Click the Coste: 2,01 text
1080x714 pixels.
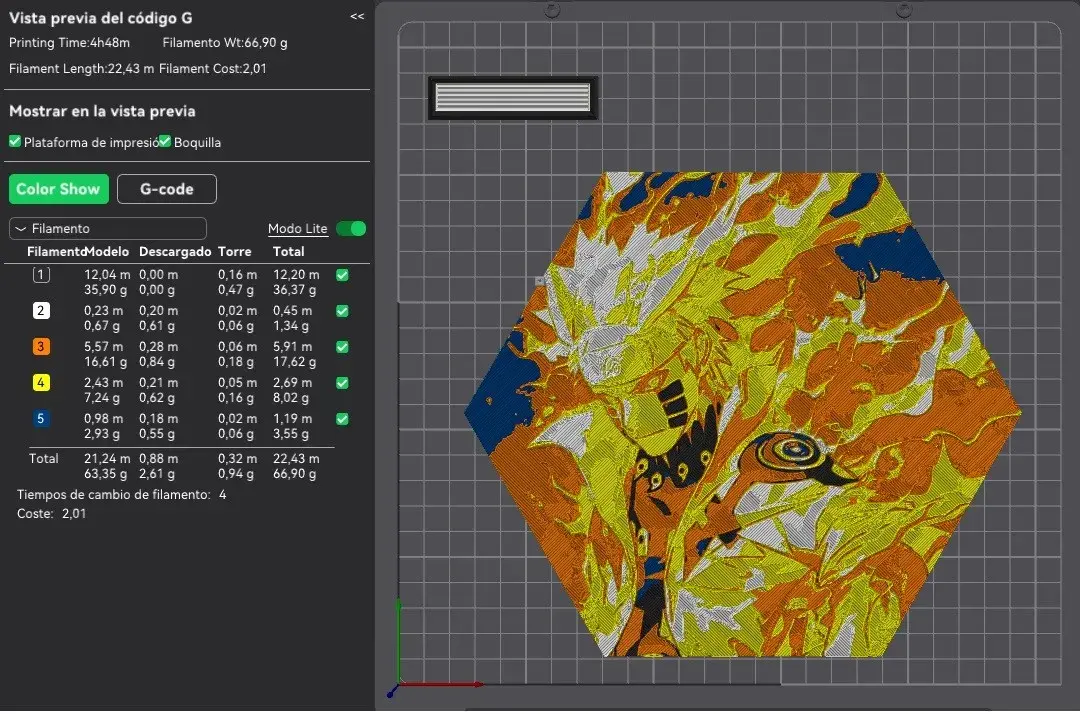tap(52, 513)
